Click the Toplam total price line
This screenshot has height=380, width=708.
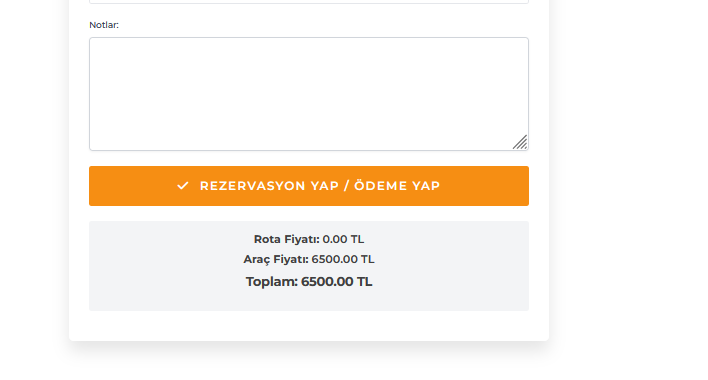click(309, 282)
